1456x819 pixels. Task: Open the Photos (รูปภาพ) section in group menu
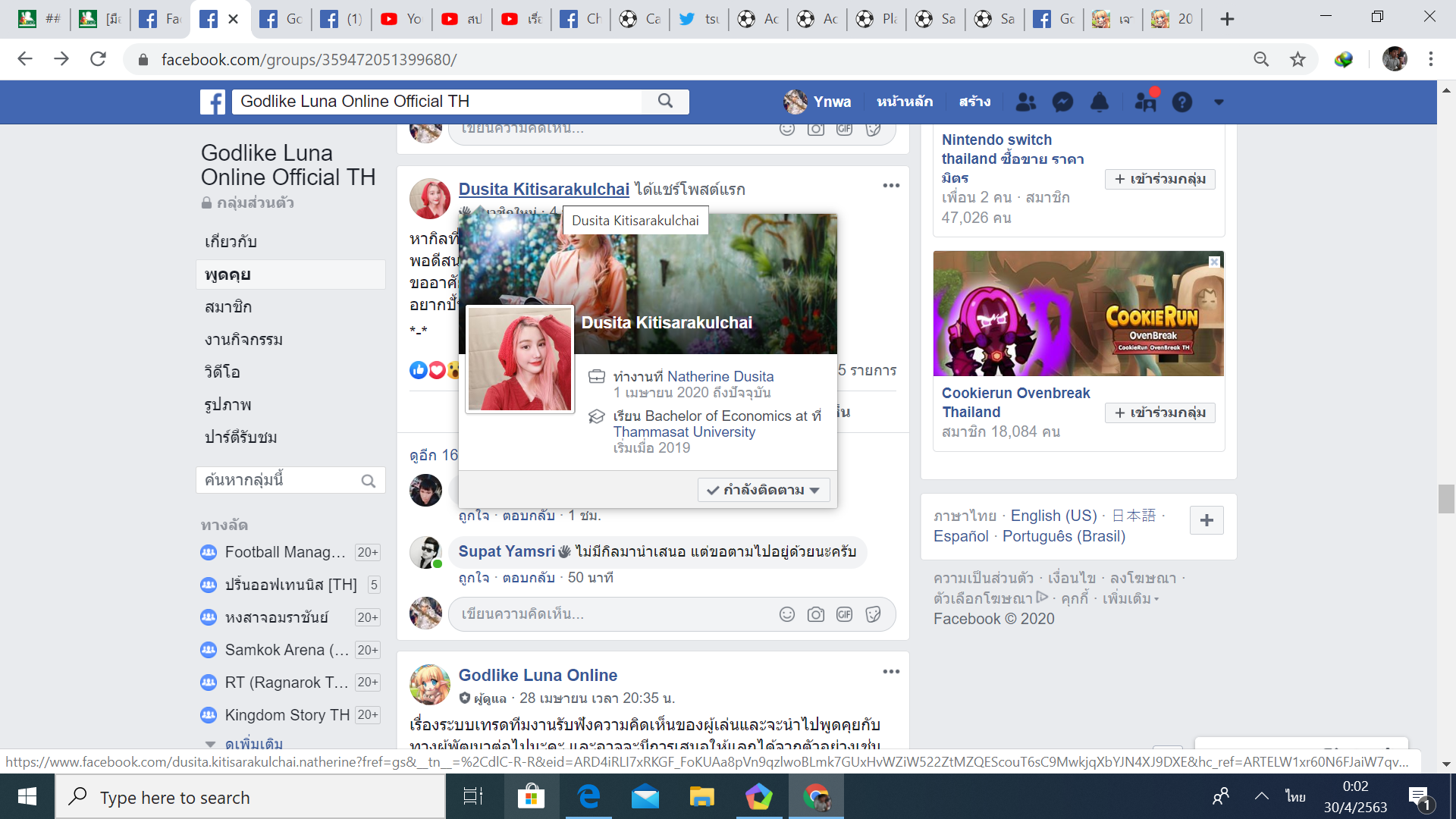[227, 405]
